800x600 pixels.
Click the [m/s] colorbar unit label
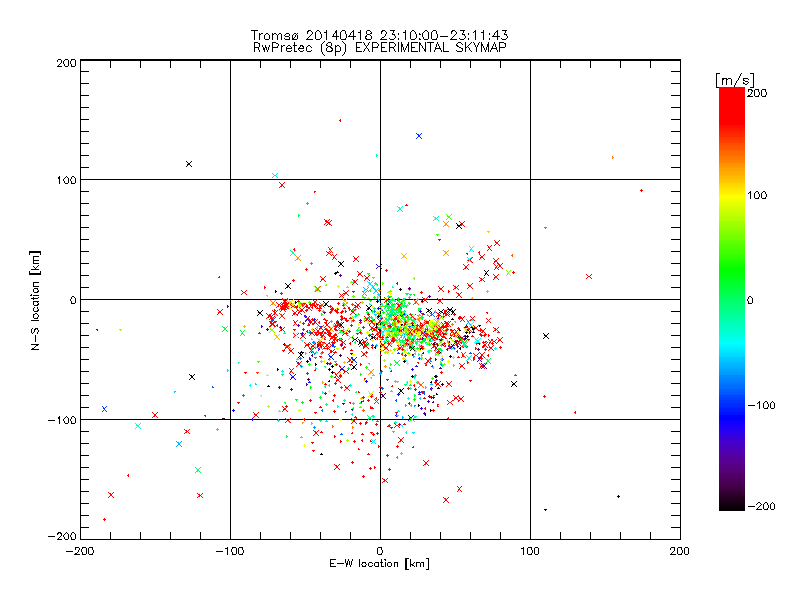tap(735, 80)
